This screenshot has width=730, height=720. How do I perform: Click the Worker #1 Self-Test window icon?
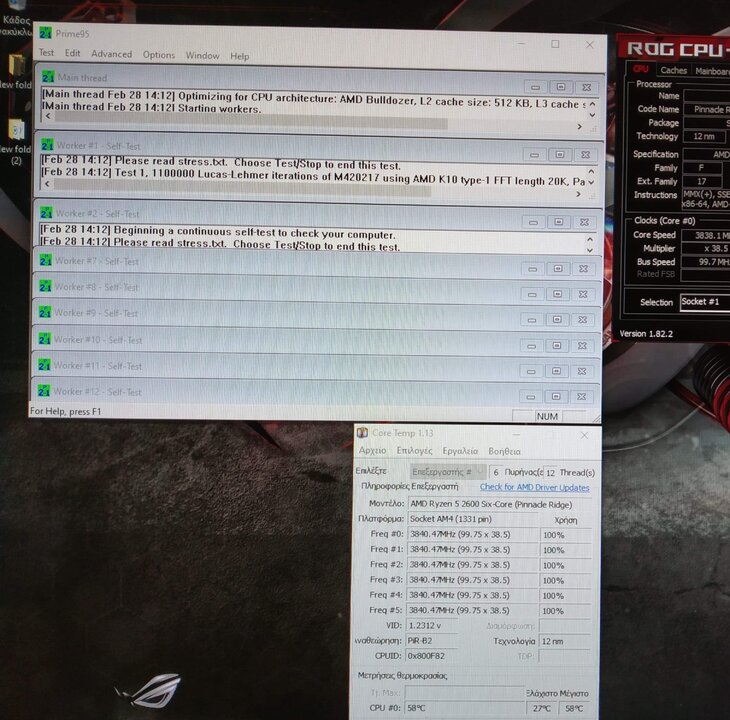pos(47,145)
